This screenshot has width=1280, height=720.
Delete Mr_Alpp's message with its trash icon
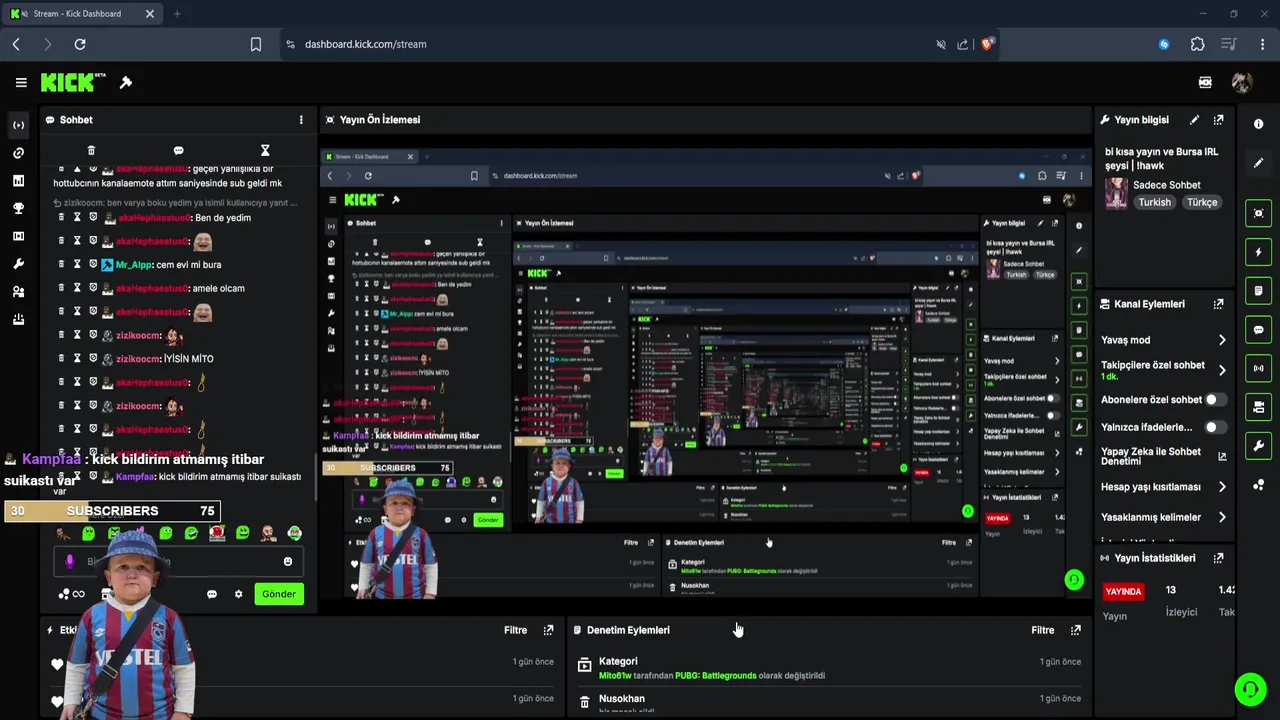61,265
